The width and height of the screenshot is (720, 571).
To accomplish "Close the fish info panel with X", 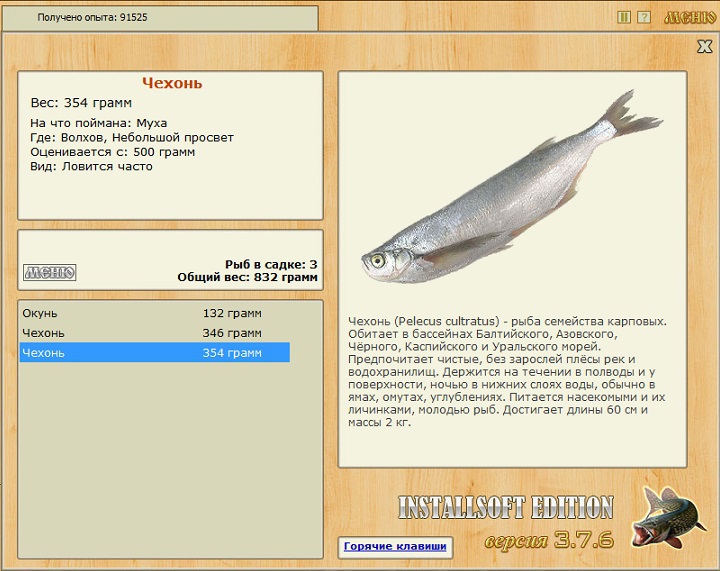I will (705, 46).
